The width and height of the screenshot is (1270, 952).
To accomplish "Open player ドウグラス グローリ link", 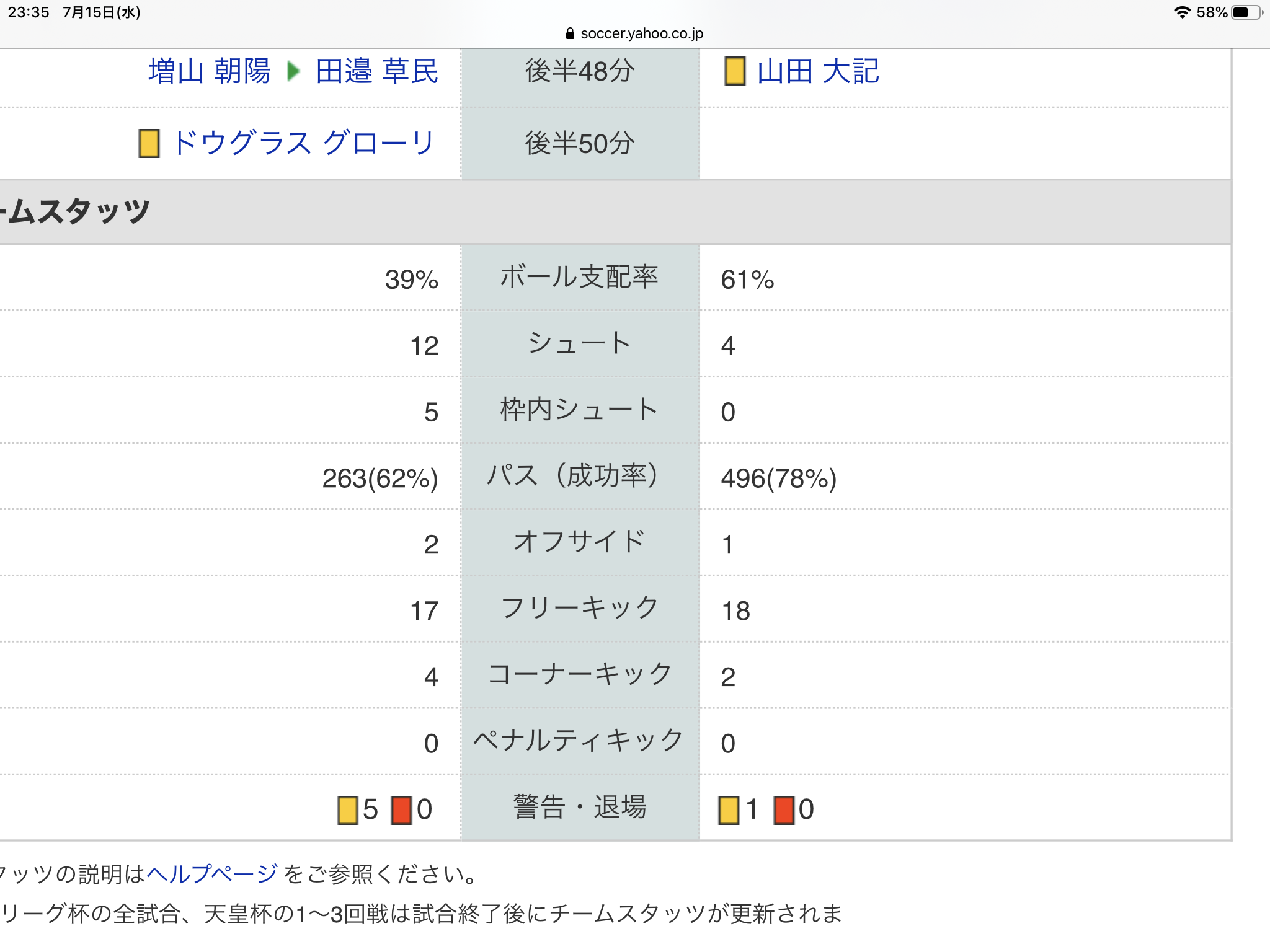I will [303, 143].
